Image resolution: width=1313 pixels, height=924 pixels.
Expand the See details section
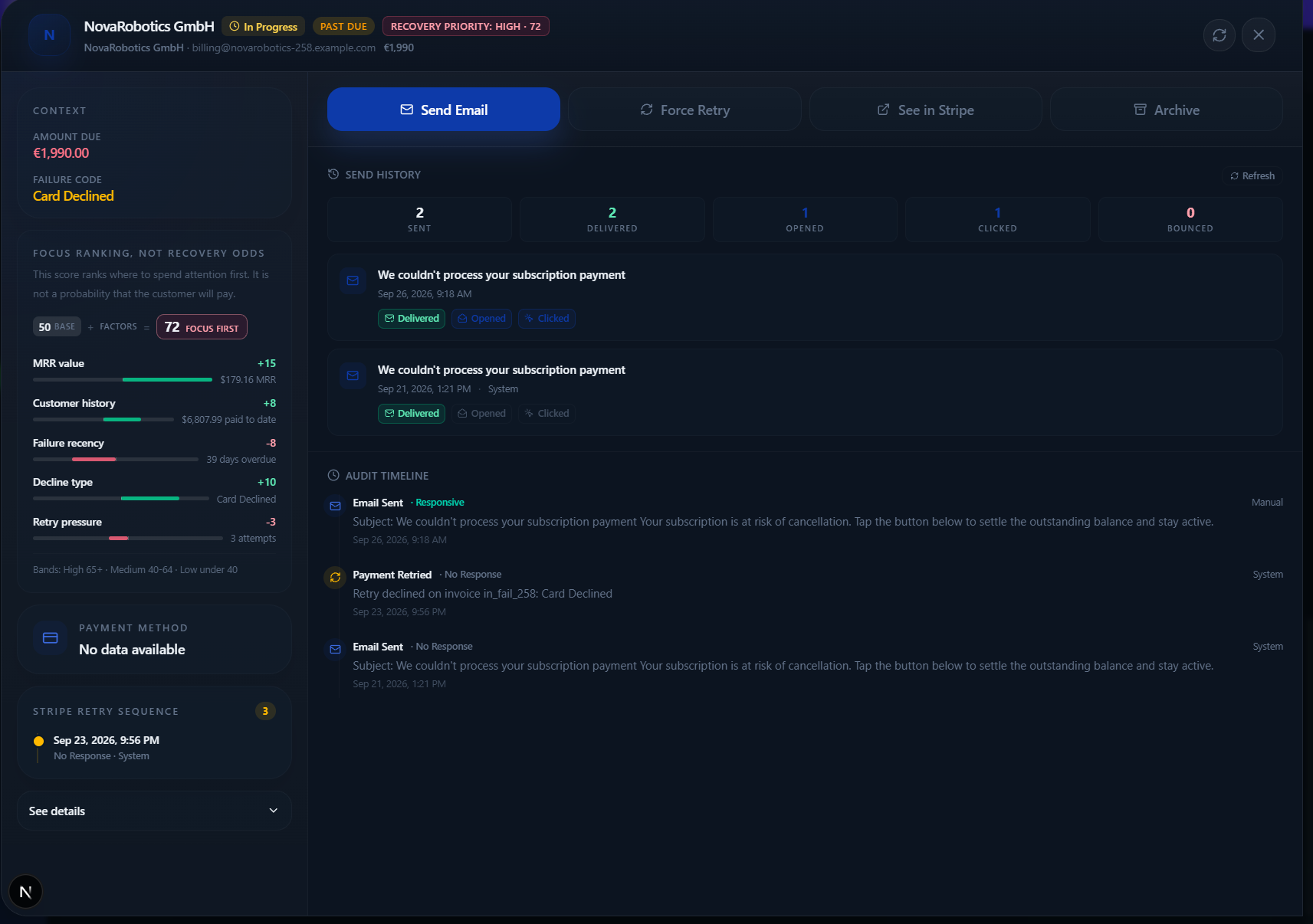[154, 811]
